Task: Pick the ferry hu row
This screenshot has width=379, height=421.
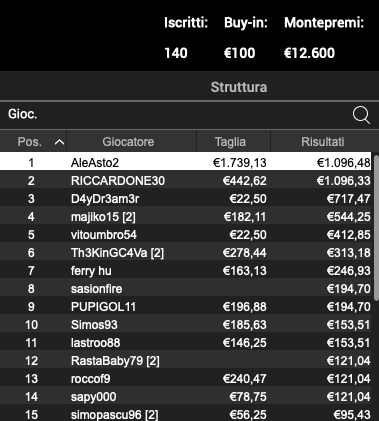Action: (x=186, y=271)
